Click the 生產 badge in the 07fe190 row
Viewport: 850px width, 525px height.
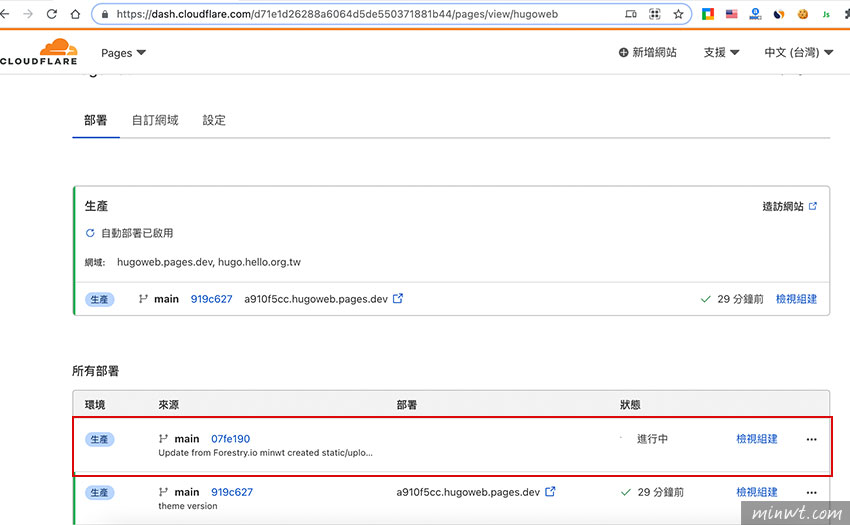point(99,439)
